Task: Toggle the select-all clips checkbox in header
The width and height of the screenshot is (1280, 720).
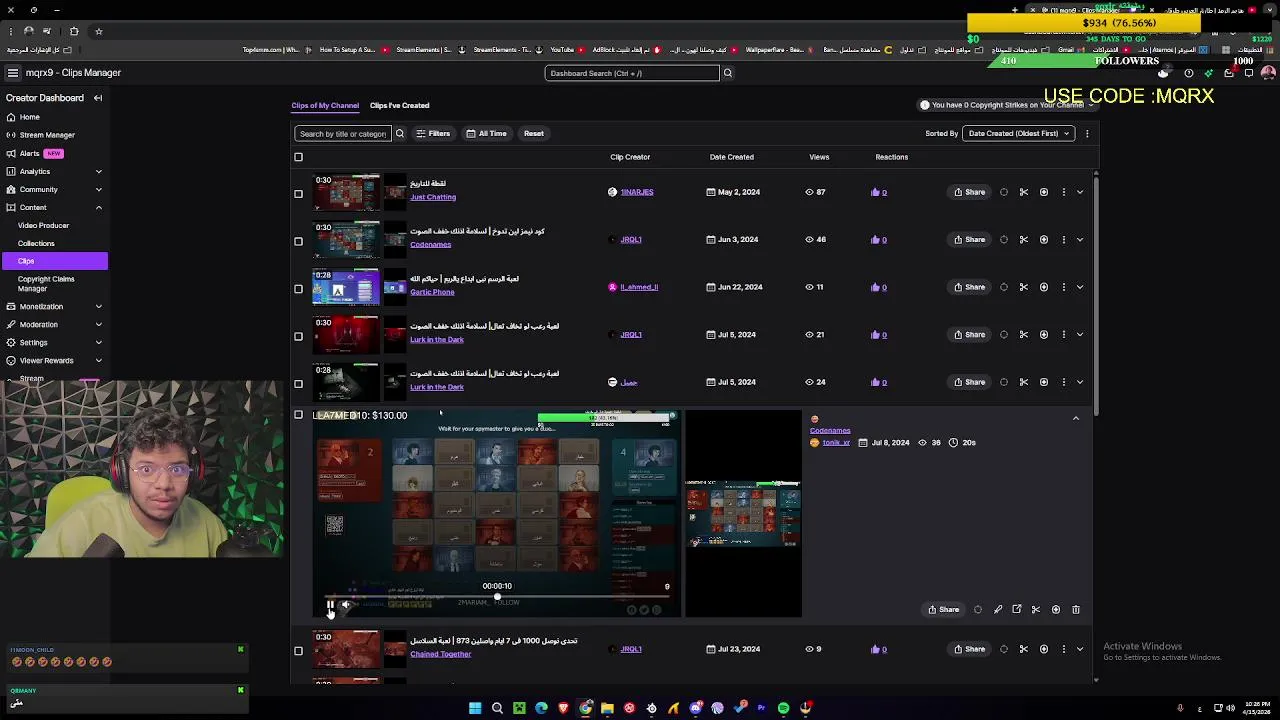Action: (298, 157)
